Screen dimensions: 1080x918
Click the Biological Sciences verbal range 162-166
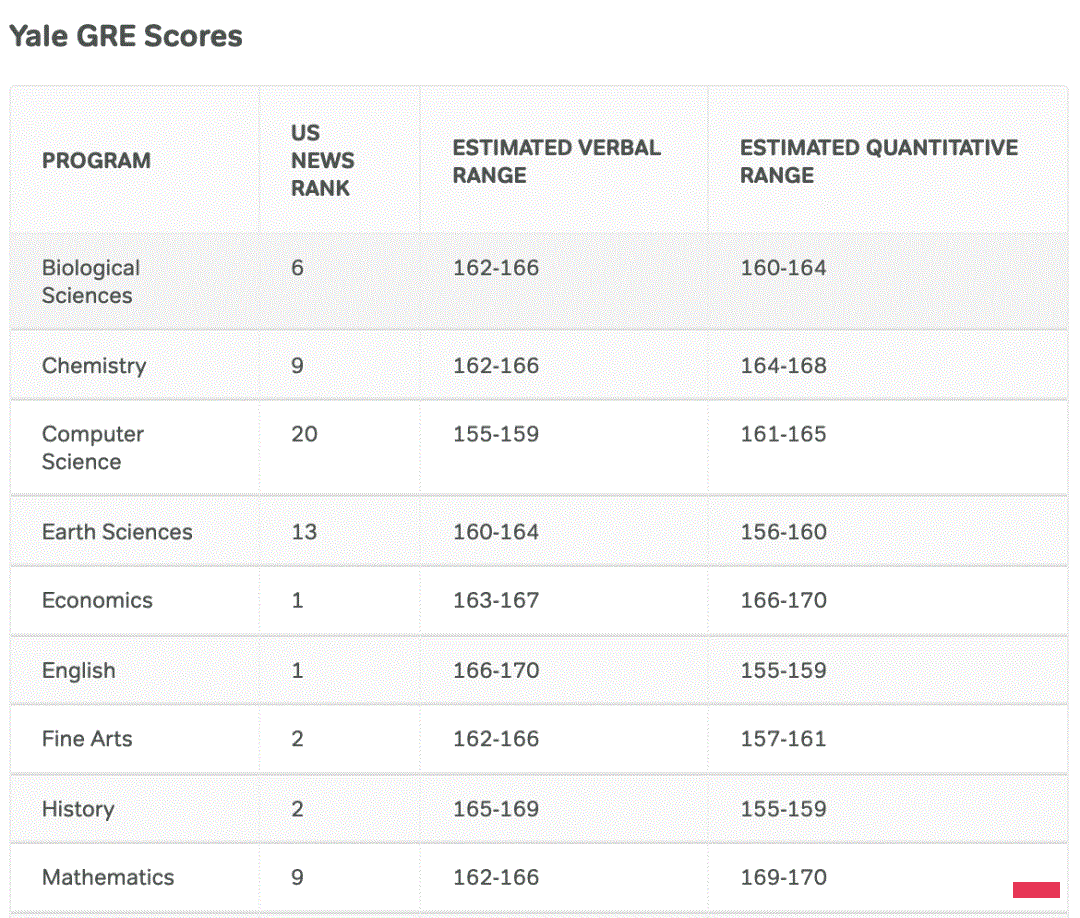click(496, 267)
